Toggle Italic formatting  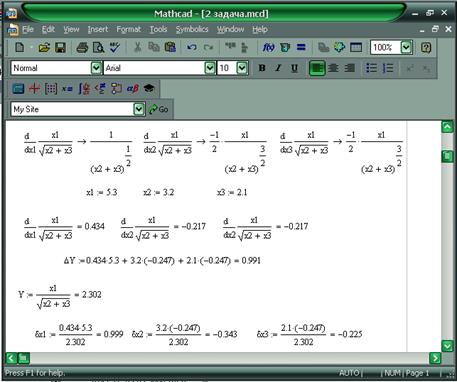point(278,68)
